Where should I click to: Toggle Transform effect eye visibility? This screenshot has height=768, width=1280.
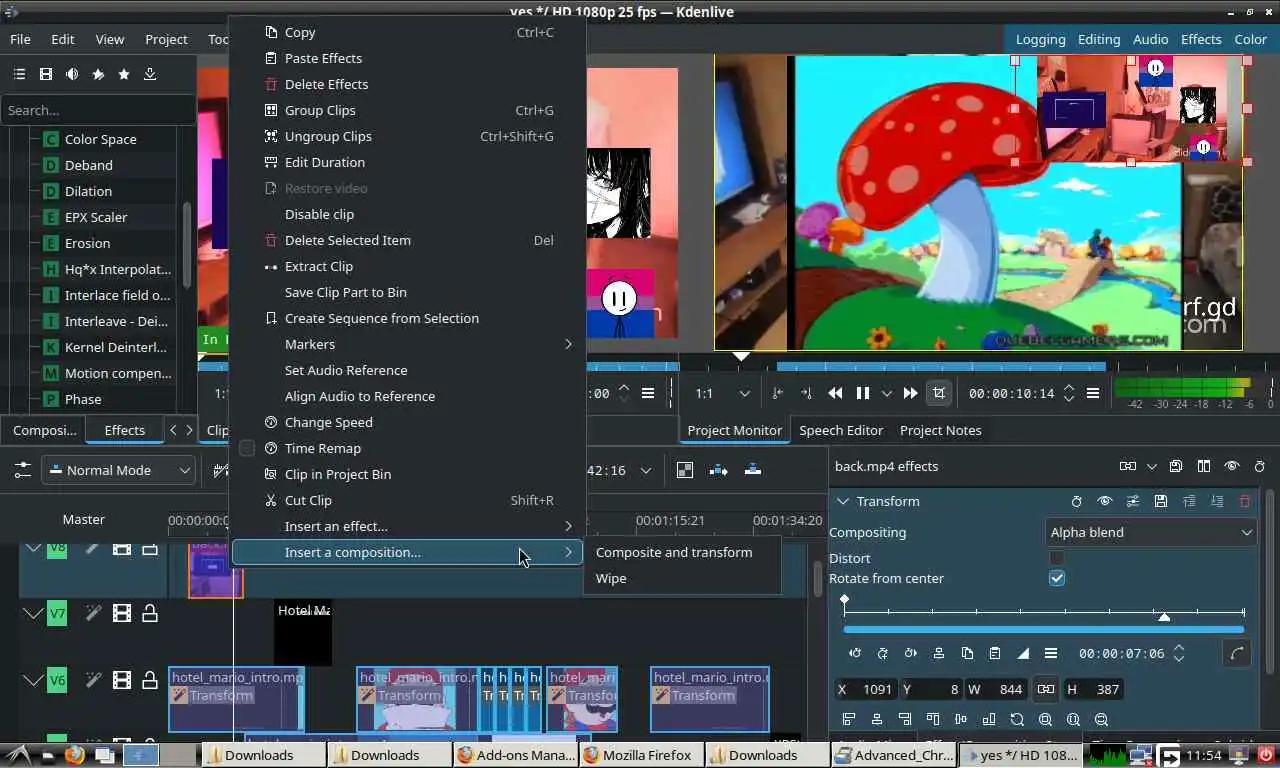pos(1105,501)
